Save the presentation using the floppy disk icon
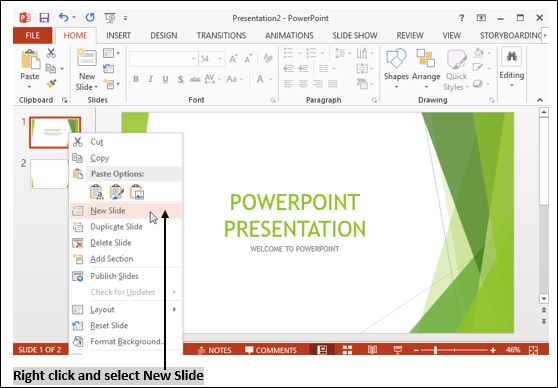The height and width of the screenshot is (388, 558). pos(44,17)
